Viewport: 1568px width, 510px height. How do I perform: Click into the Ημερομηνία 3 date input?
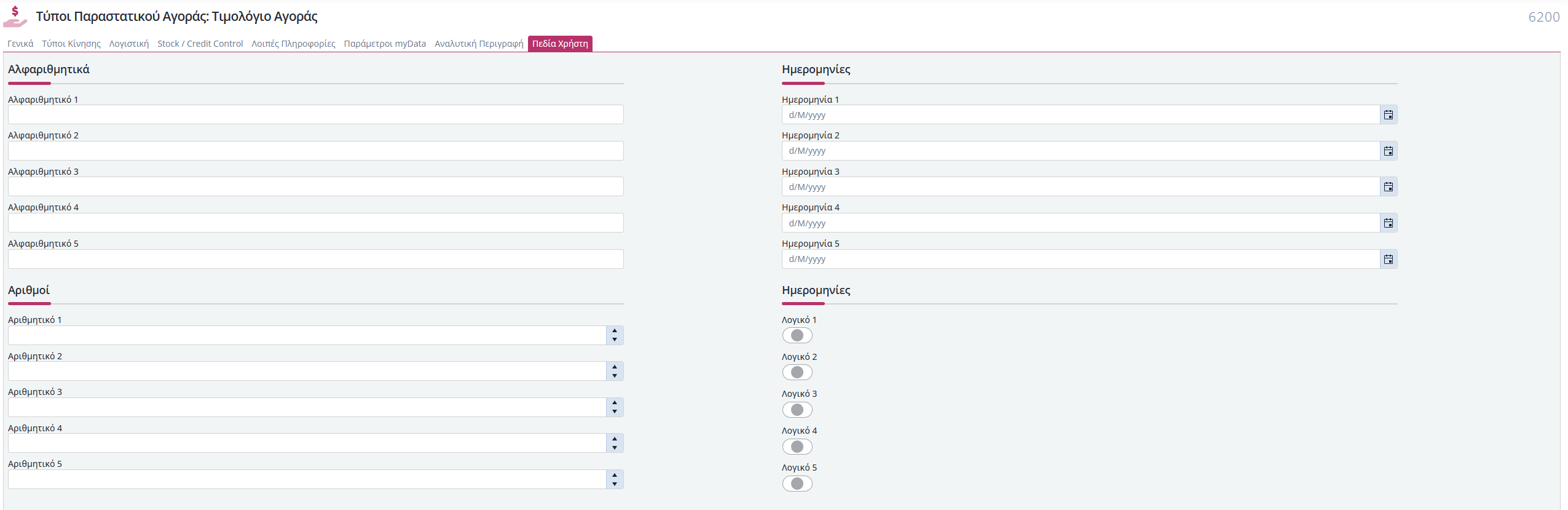tap(1081, 186)
